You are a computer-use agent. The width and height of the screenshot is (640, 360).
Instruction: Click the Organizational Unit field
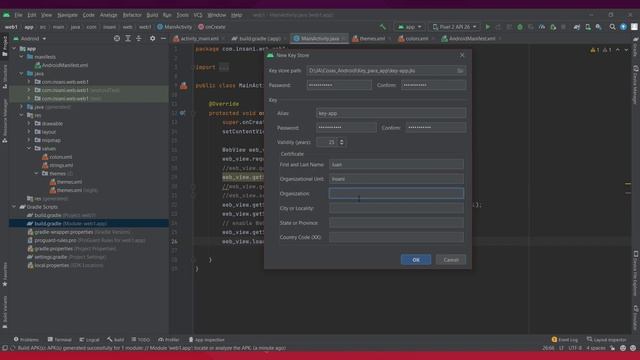(396, 179)
